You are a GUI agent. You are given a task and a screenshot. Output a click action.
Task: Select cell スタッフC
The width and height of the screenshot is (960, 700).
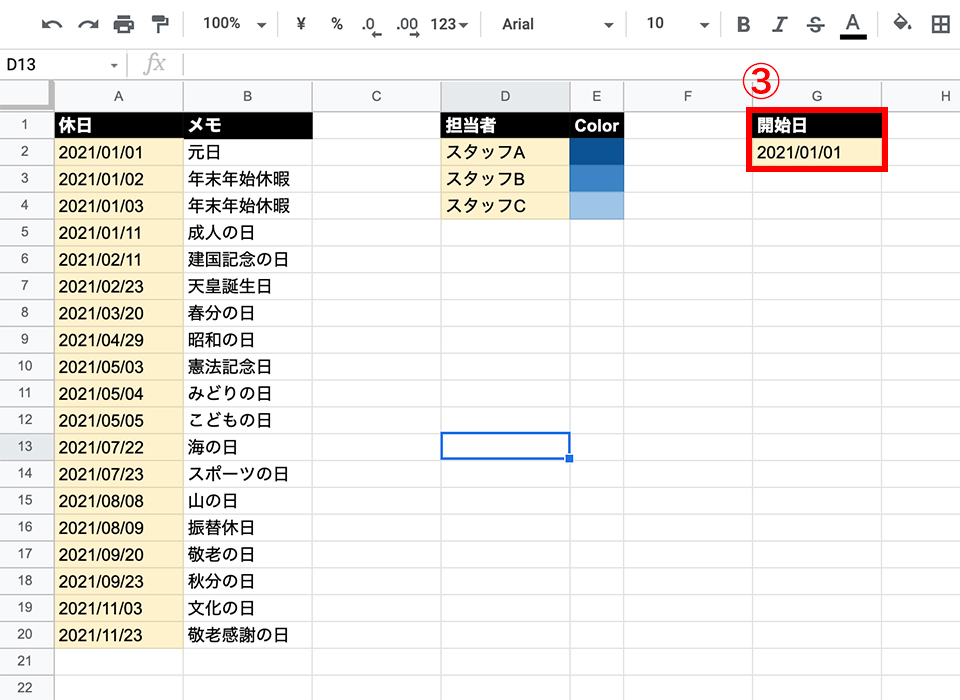[506, 206]
